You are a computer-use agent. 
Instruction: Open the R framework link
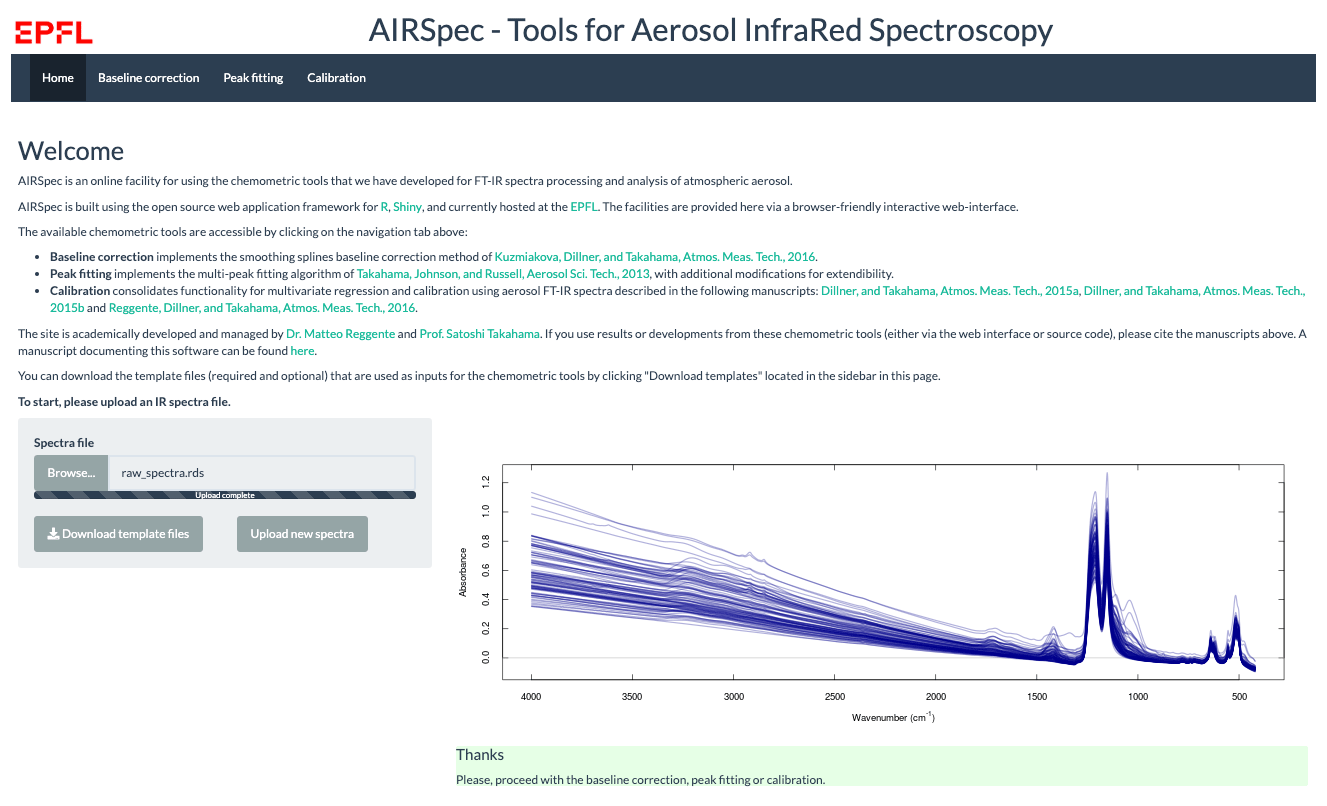click(x=384, y=207)
